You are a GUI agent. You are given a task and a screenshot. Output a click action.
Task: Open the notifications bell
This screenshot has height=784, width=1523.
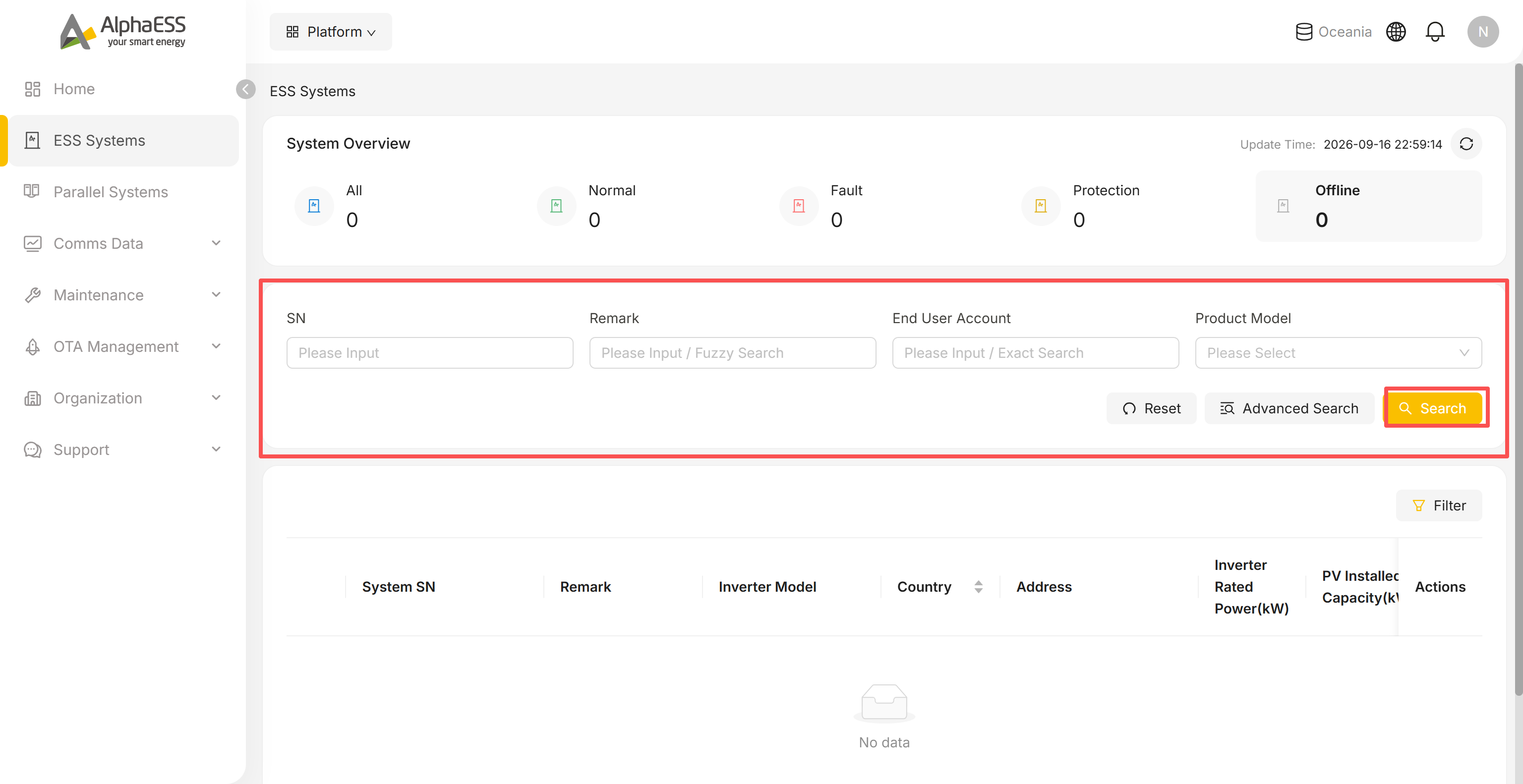click(1435, 32)
